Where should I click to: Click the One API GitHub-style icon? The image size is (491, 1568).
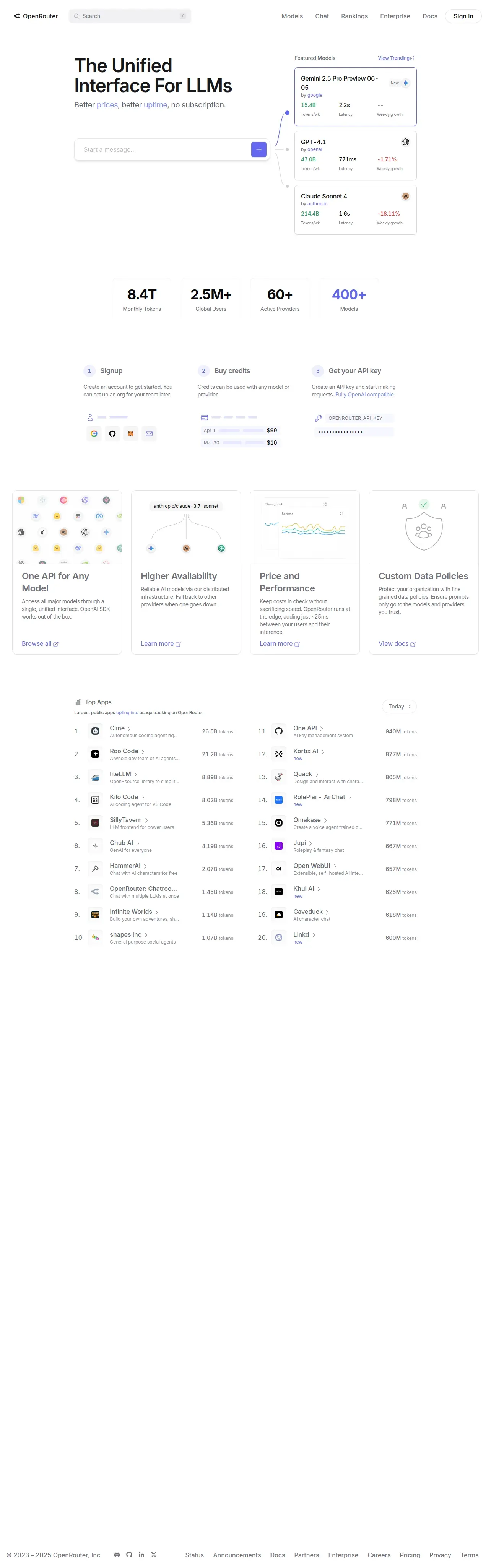[279, 731]
